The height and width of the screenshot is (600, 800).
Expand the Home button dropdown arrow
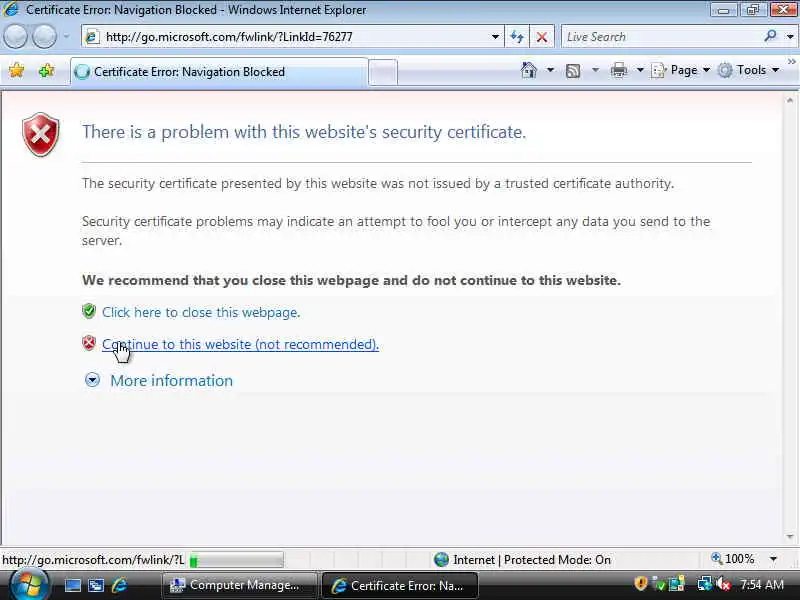click(550, 70)
